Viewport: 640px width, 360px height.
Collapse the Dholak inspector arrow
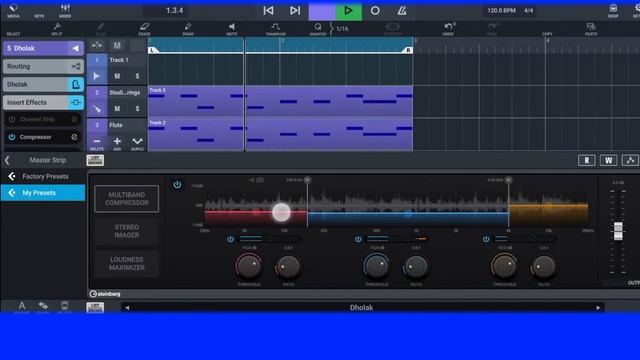(76, 48)
